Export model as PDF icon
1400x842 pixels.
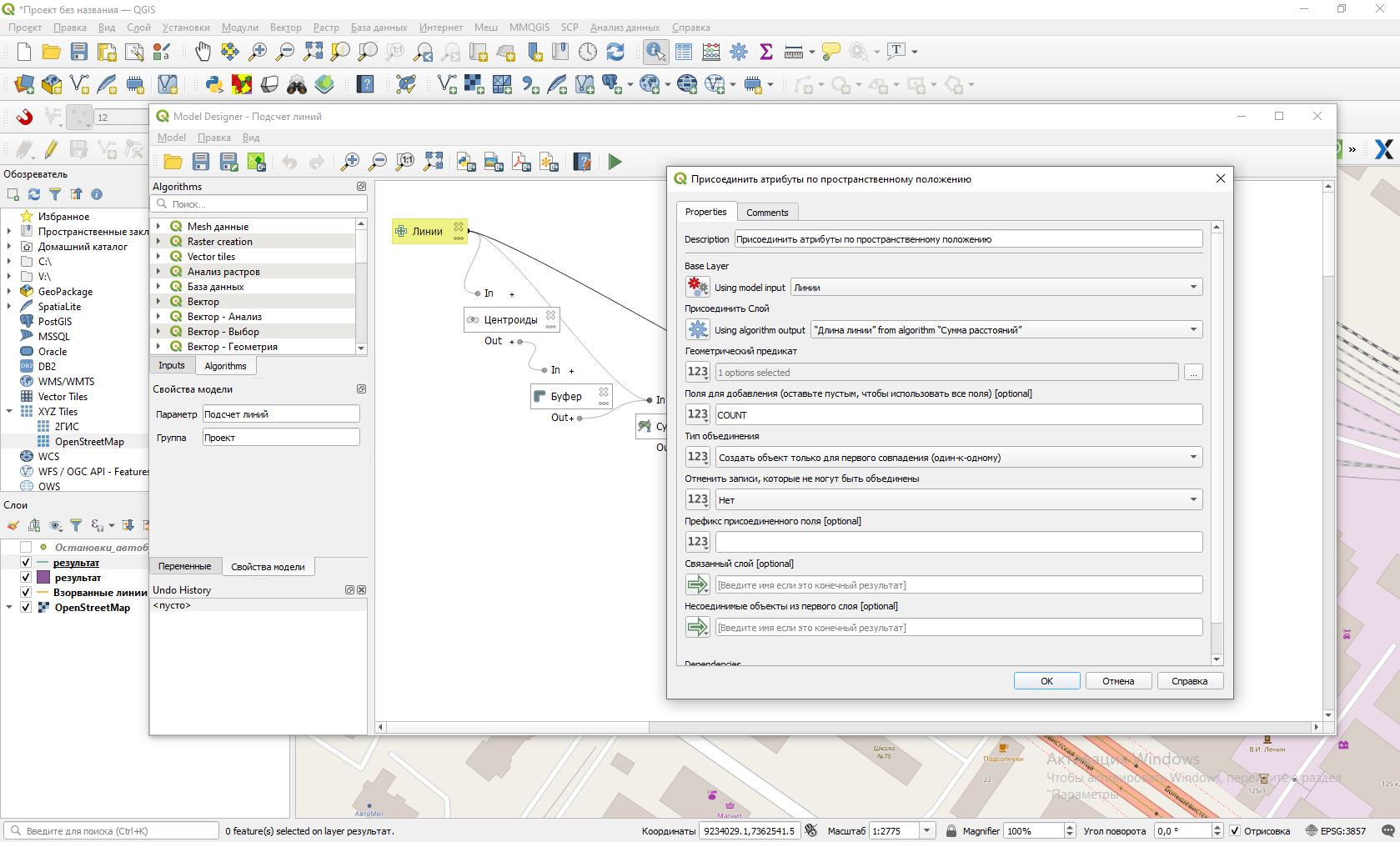[x=521, y=162]
